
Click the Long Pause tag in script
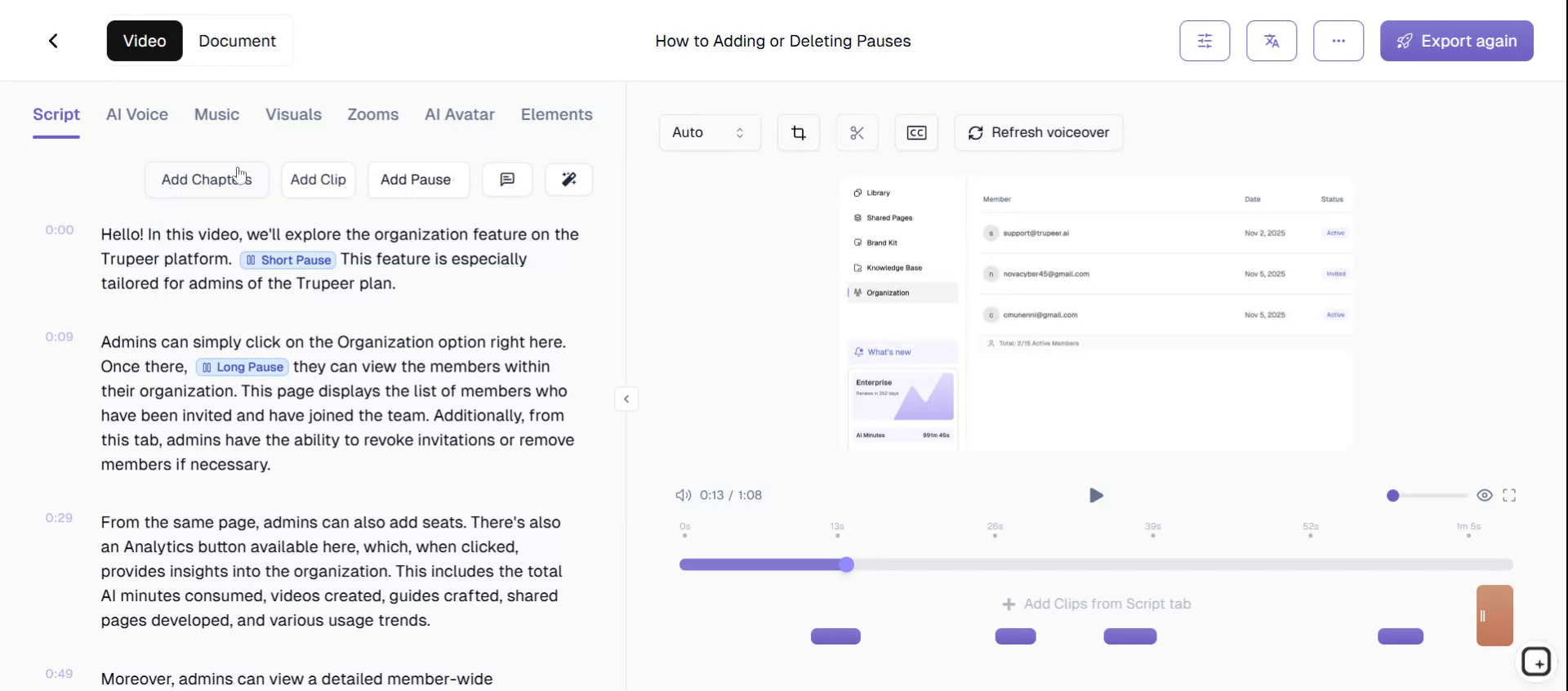[243, 367]
